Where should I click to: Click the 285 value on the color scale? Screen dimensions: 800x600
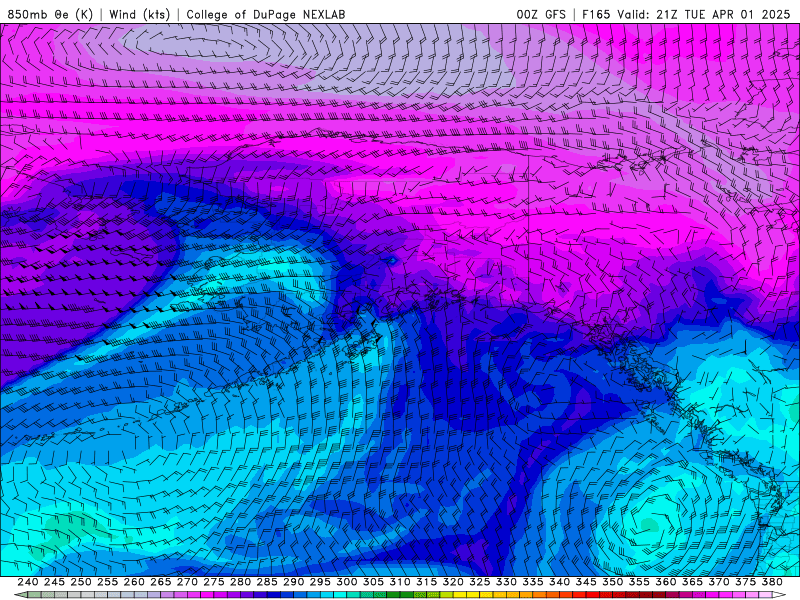[x=267, y=582]
